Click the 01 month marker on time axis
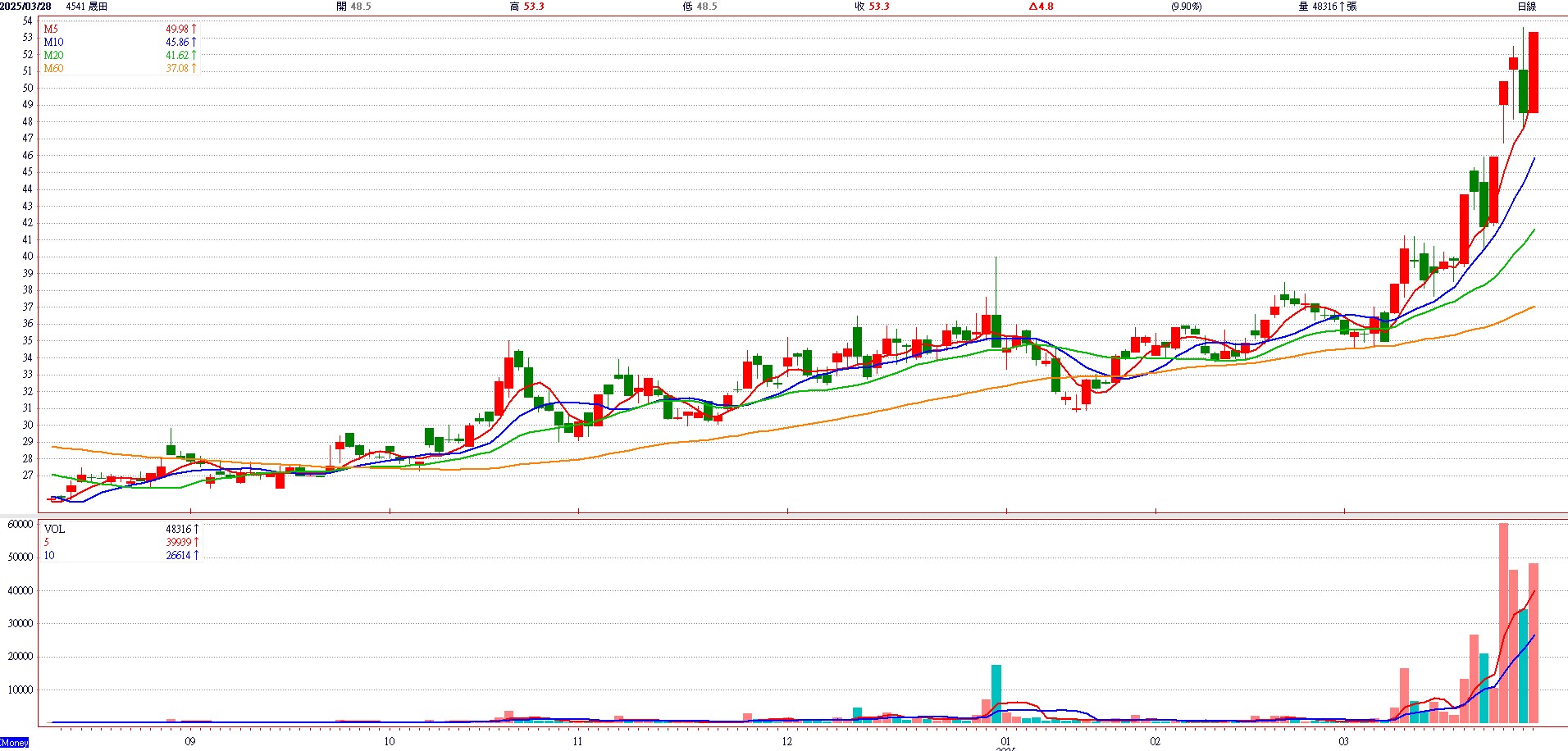This screenshot has height=751, width=1568. coord(1005,741)
